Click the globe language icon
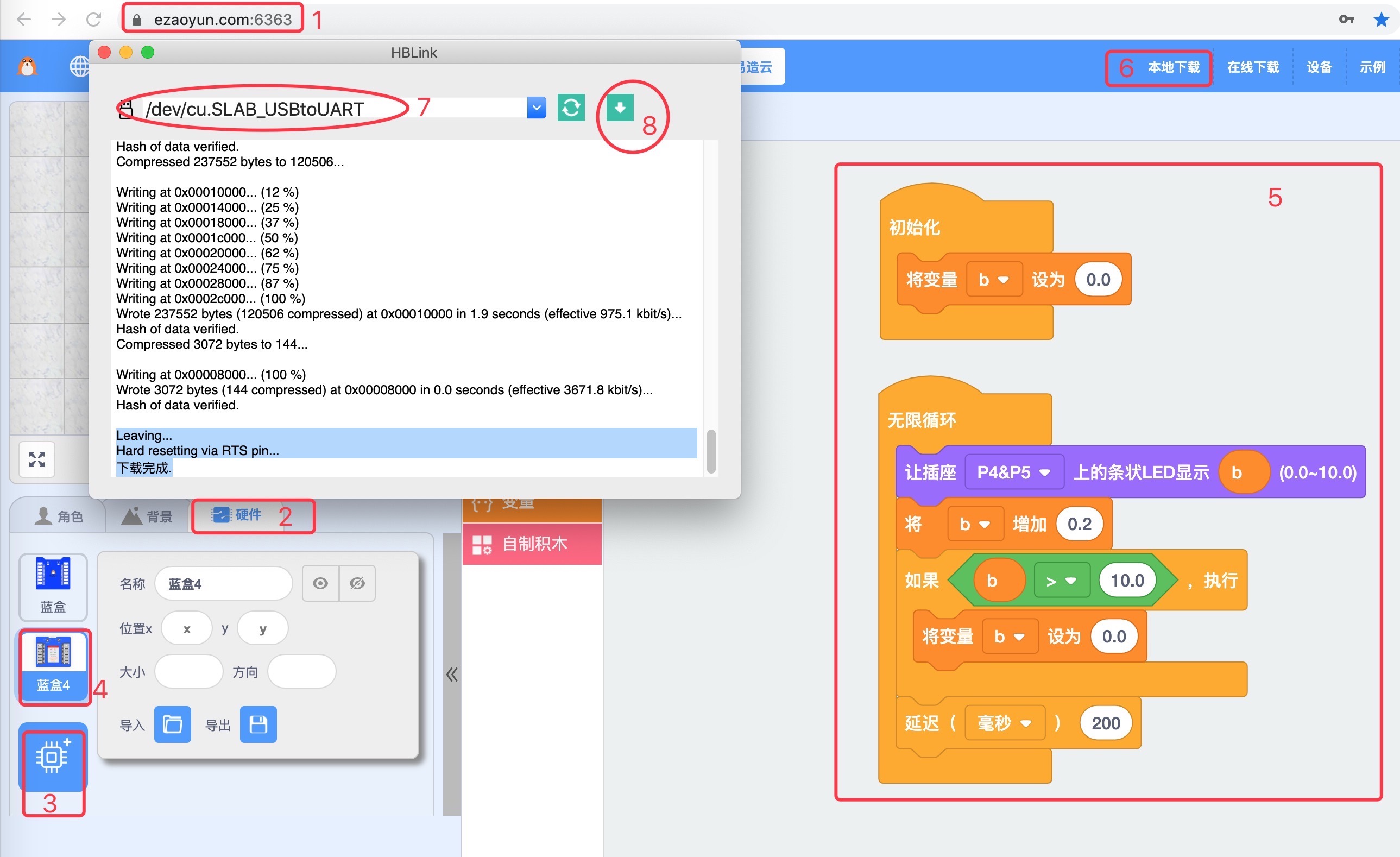Image resolution: width=1400 pixels, height=857 pixels. (79, 66)
